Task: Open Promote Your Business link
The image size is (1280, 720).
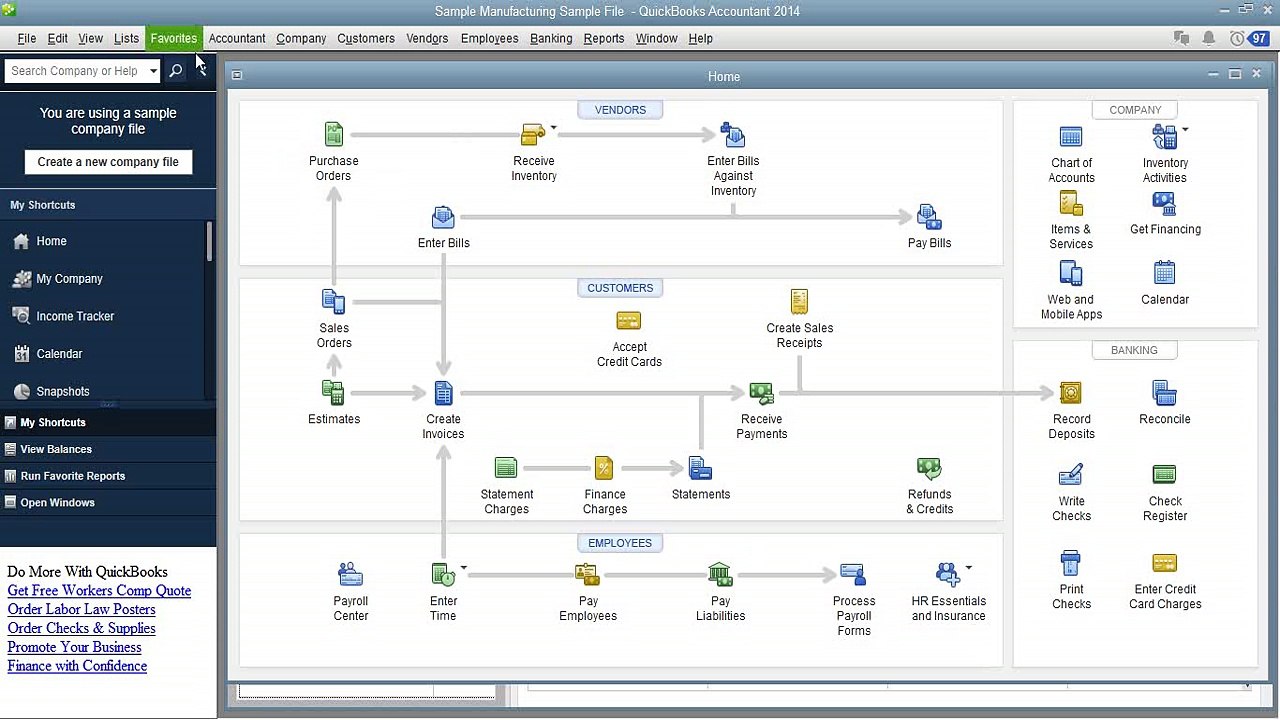Action: point(74,648)
